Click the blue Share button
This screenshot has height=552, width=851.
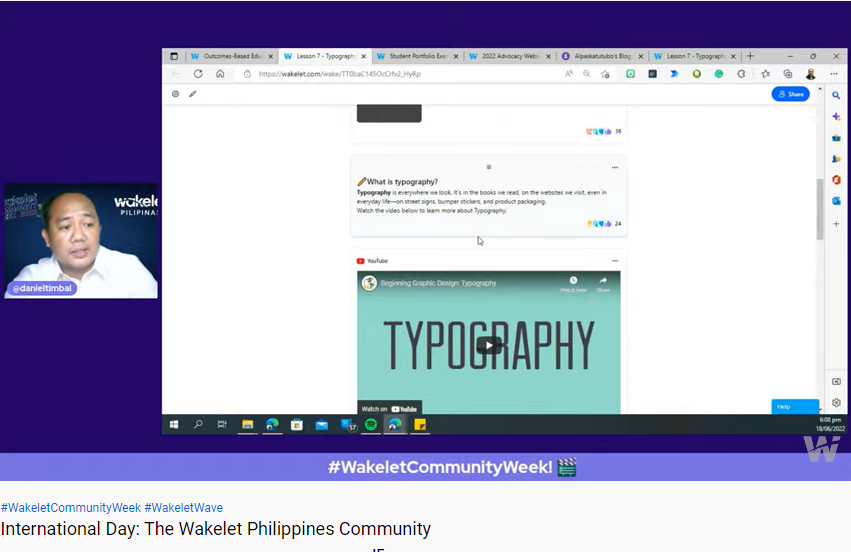coord(791,94)
